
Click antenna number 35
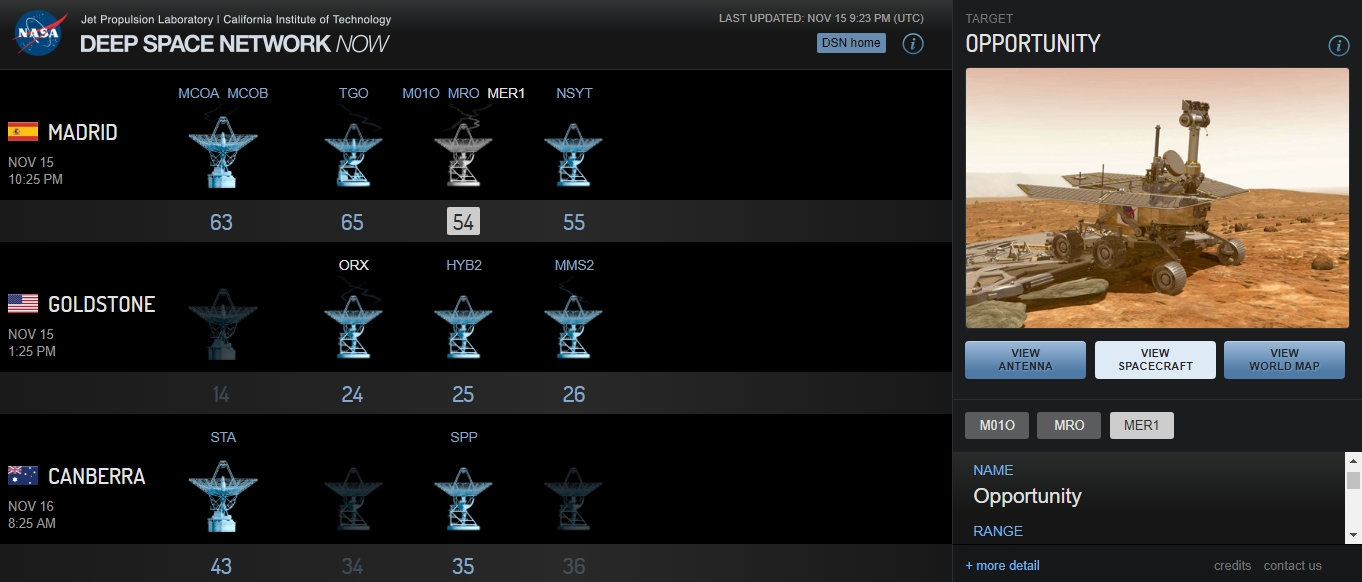(463, 566)
